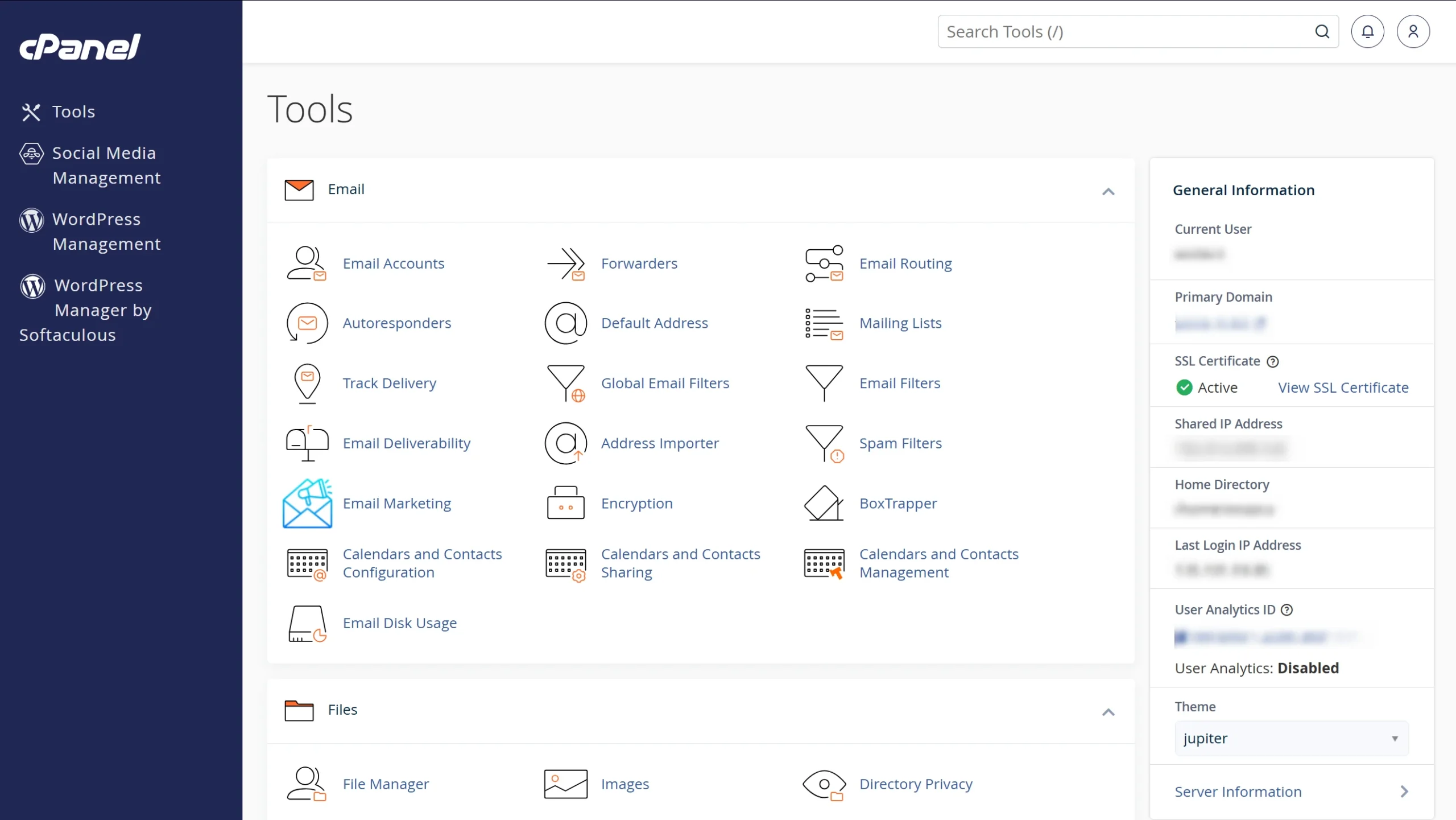Open the Default Address @ icon
This screenshot has width=1456, height=820.
pos(565,323)
